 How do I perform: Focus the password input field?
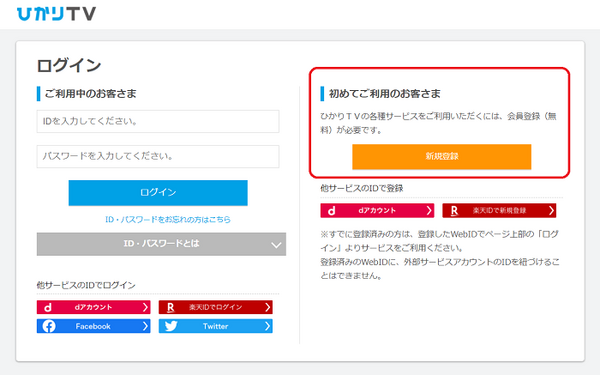click(158, 156)
